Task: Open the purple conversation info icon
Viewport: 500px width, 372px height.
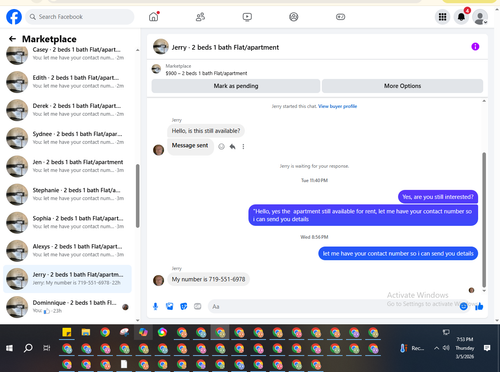Action: (x=475, y=47)
